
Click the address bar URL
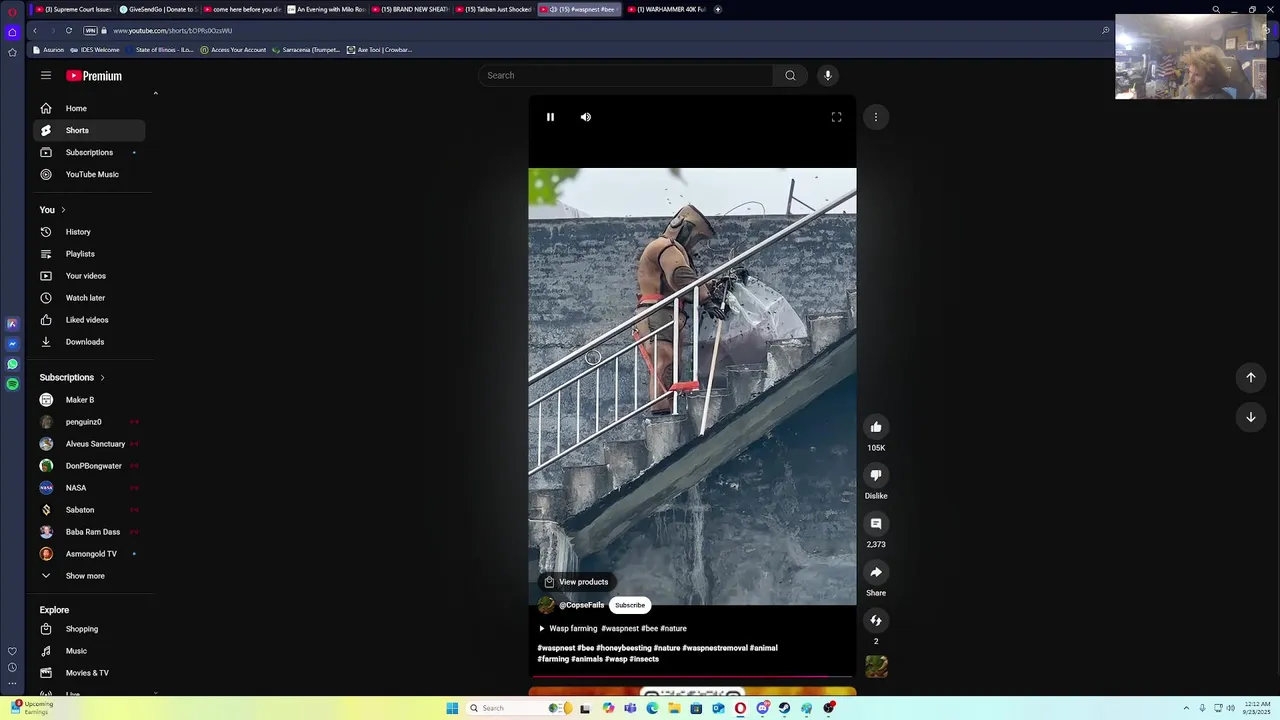(172, 30)
